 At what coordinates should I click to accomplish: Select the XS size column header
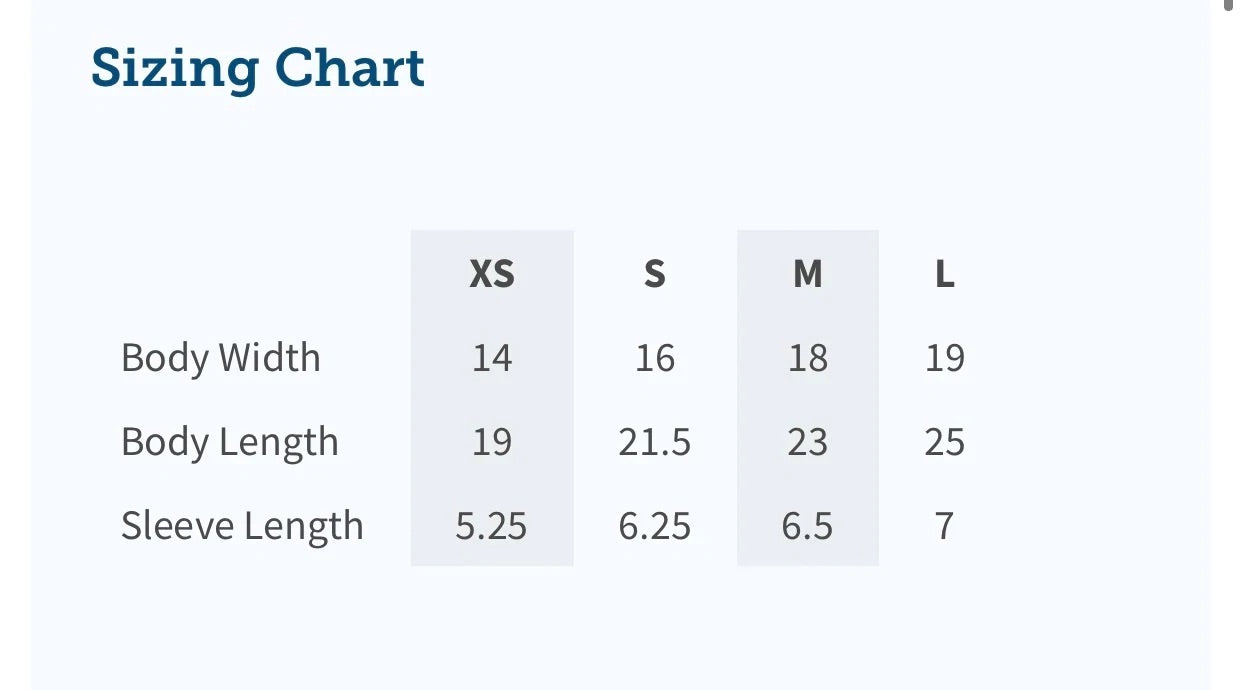tap(492, 274)
